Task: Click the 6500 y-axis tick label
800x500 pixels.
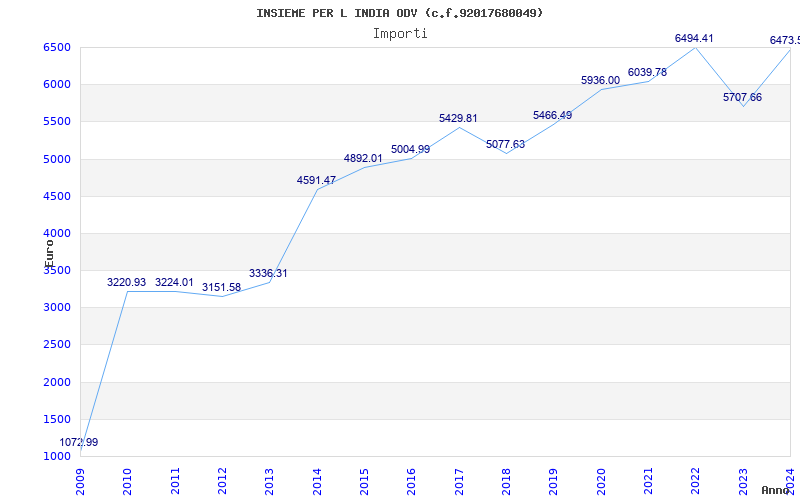Action: tap(57, 47)
